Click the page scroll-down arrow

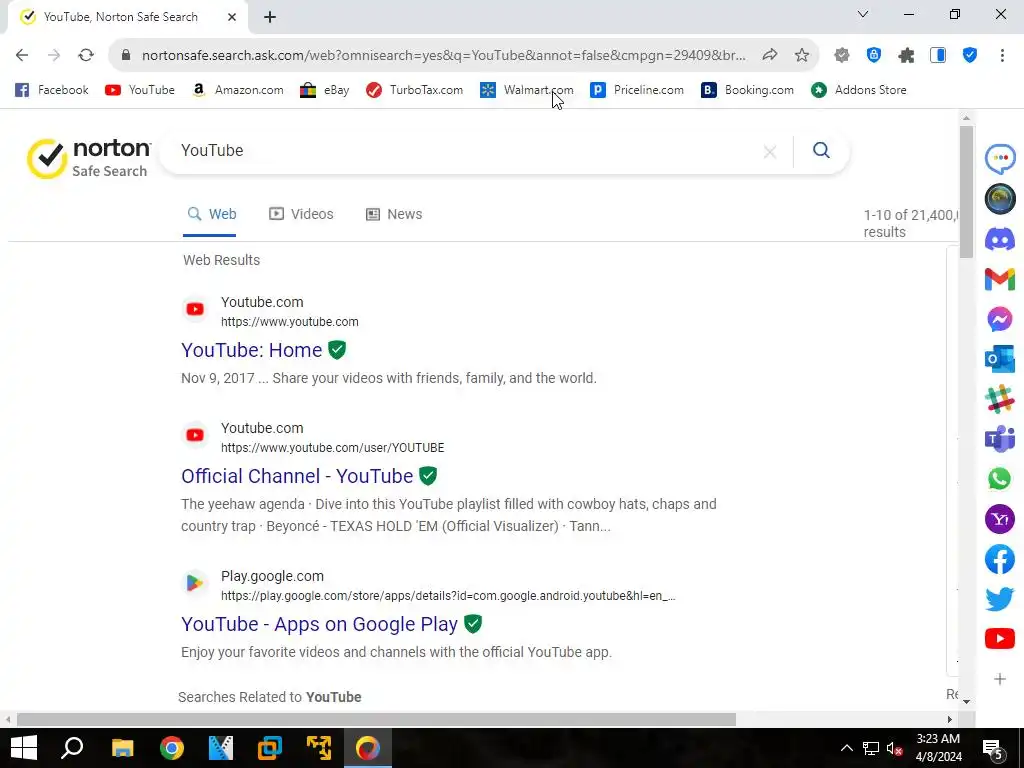pos(967,702)
